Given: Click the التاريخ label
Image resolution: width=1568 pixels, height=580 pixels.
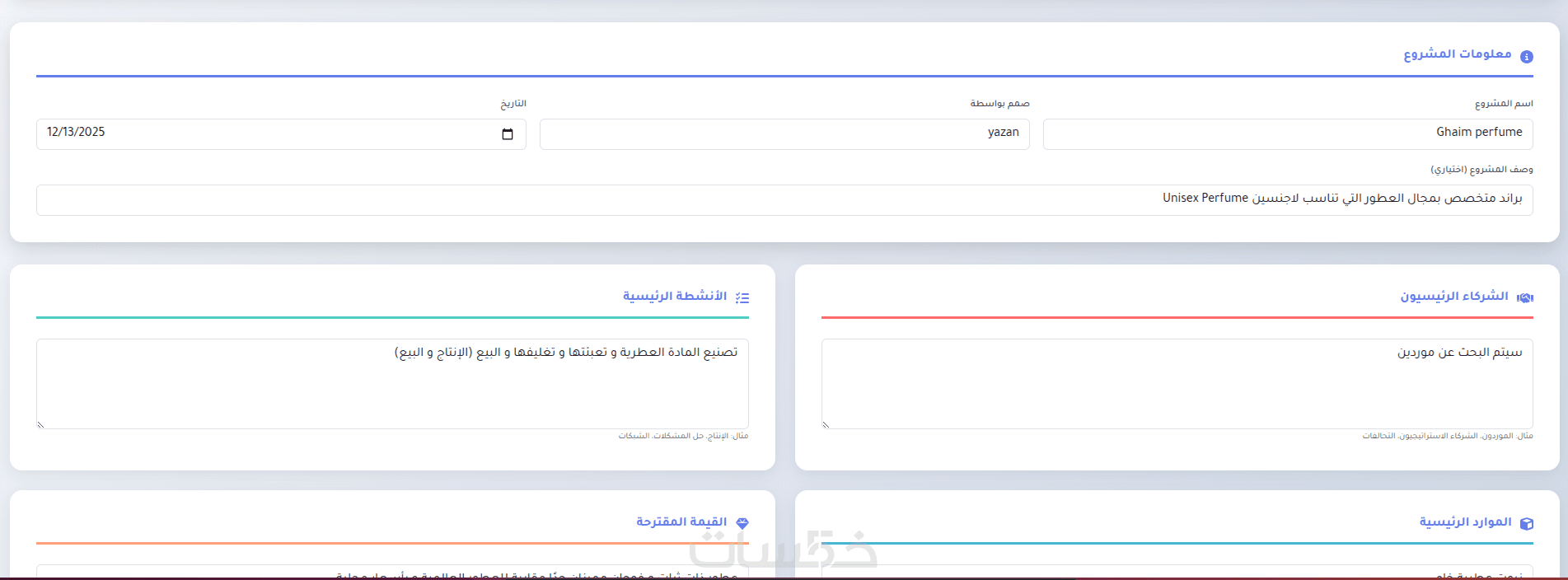Looking at the screenshot, I should (513, 104).
